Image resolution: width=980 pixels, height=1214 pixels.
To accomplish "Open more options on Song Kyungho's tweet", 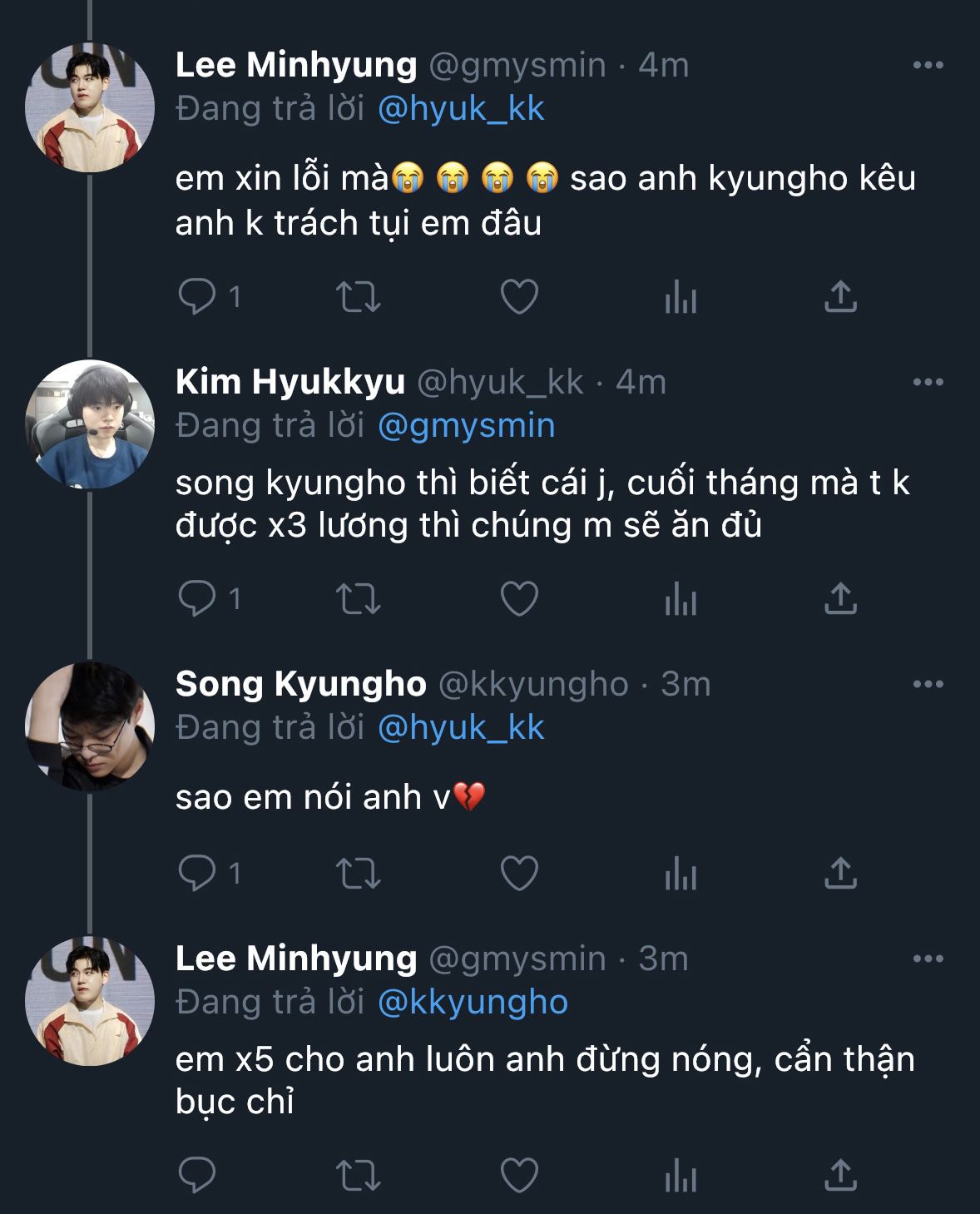I will [928, 684].
